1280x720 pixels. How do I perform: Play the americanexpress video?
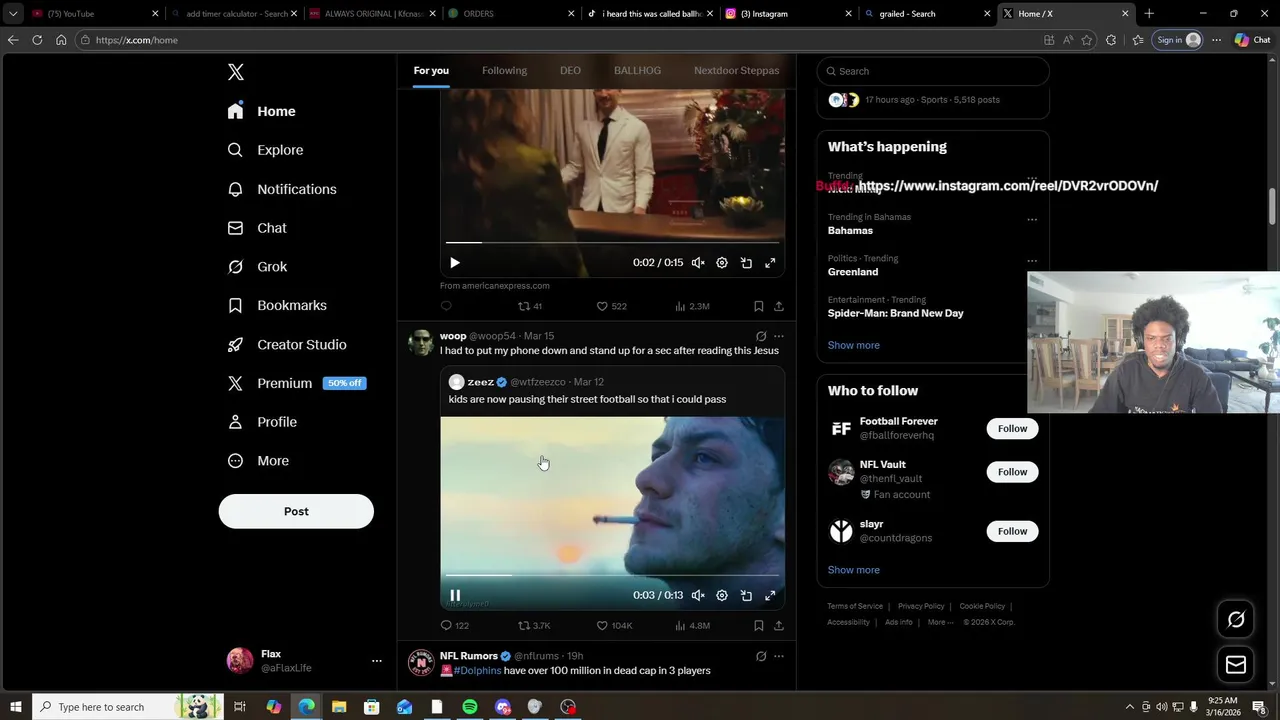[455, 263]
